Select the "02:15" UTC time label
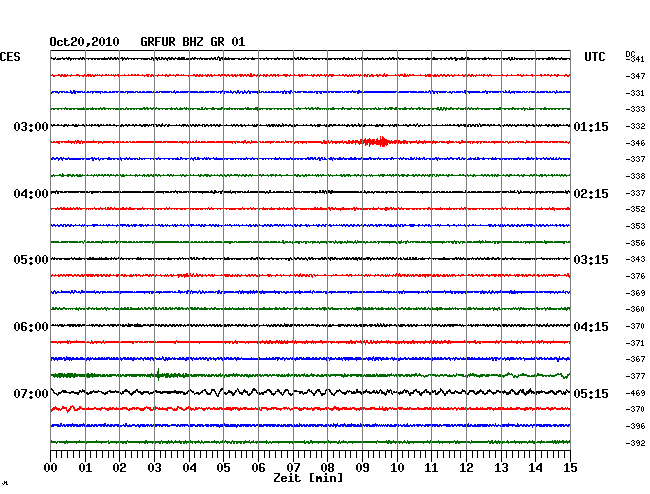The width and height of the screenshot is (650, 494). 591,194
